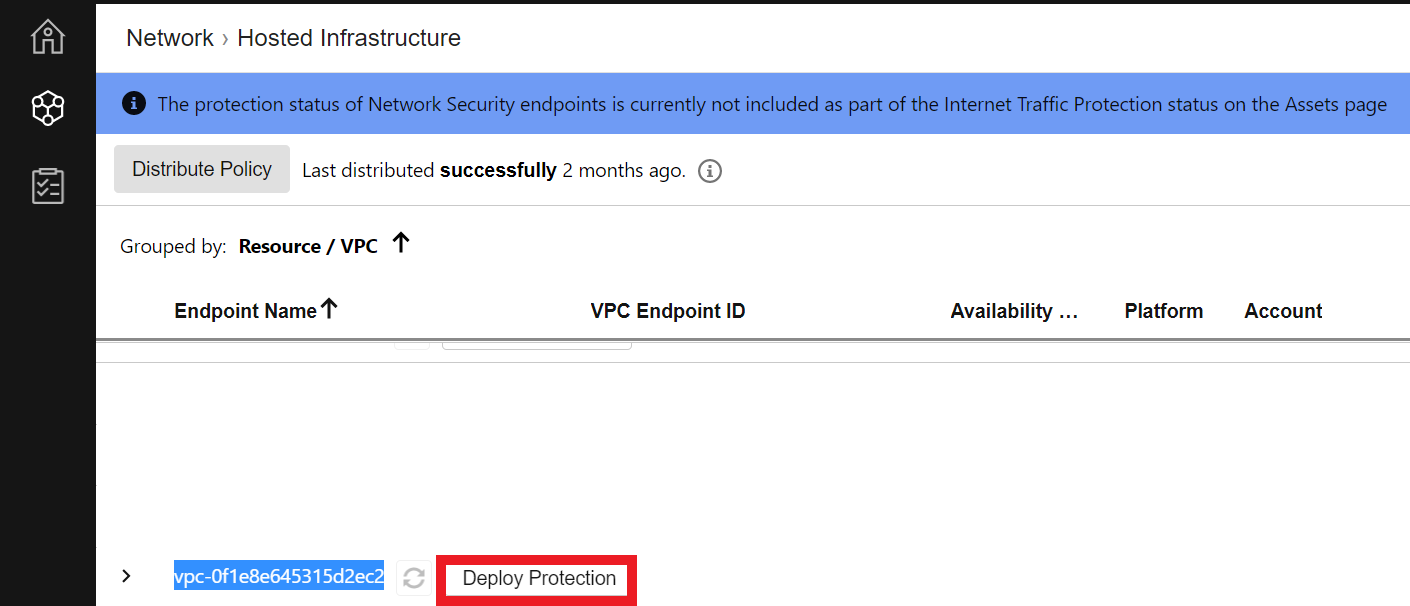Toggle grouping sort arrow after Resource / VPC
This screenshot has height=606, width=1410.
tap(401, 243)
